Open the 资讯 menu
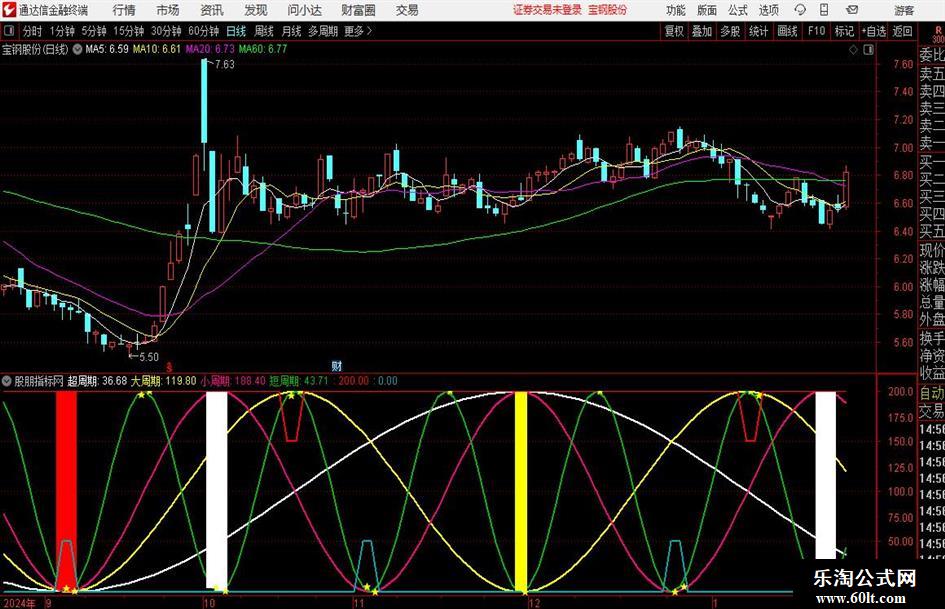 click(x=212, y=10)
